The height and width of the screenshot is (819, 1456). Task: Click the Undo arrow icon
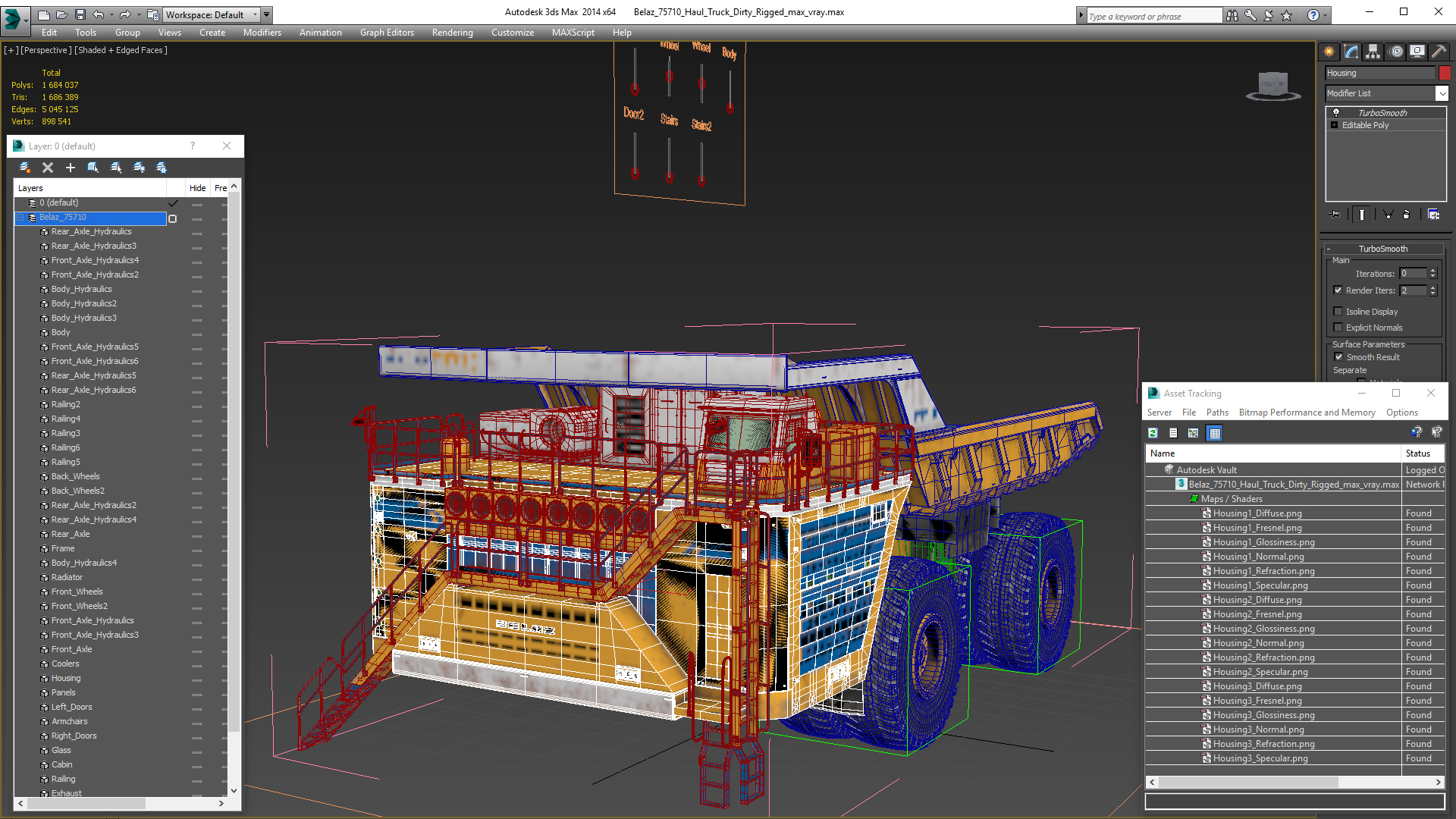point(98,14)
